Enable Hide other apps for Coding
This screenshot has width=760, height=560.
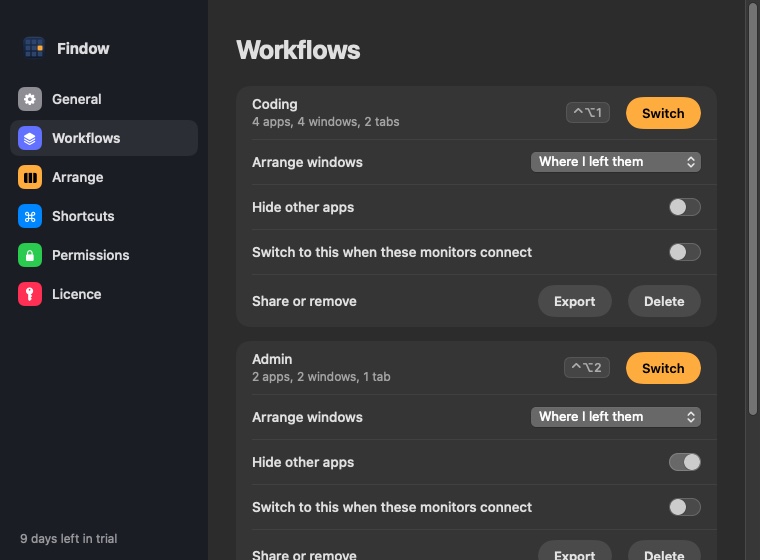click(x=684, y=207)
